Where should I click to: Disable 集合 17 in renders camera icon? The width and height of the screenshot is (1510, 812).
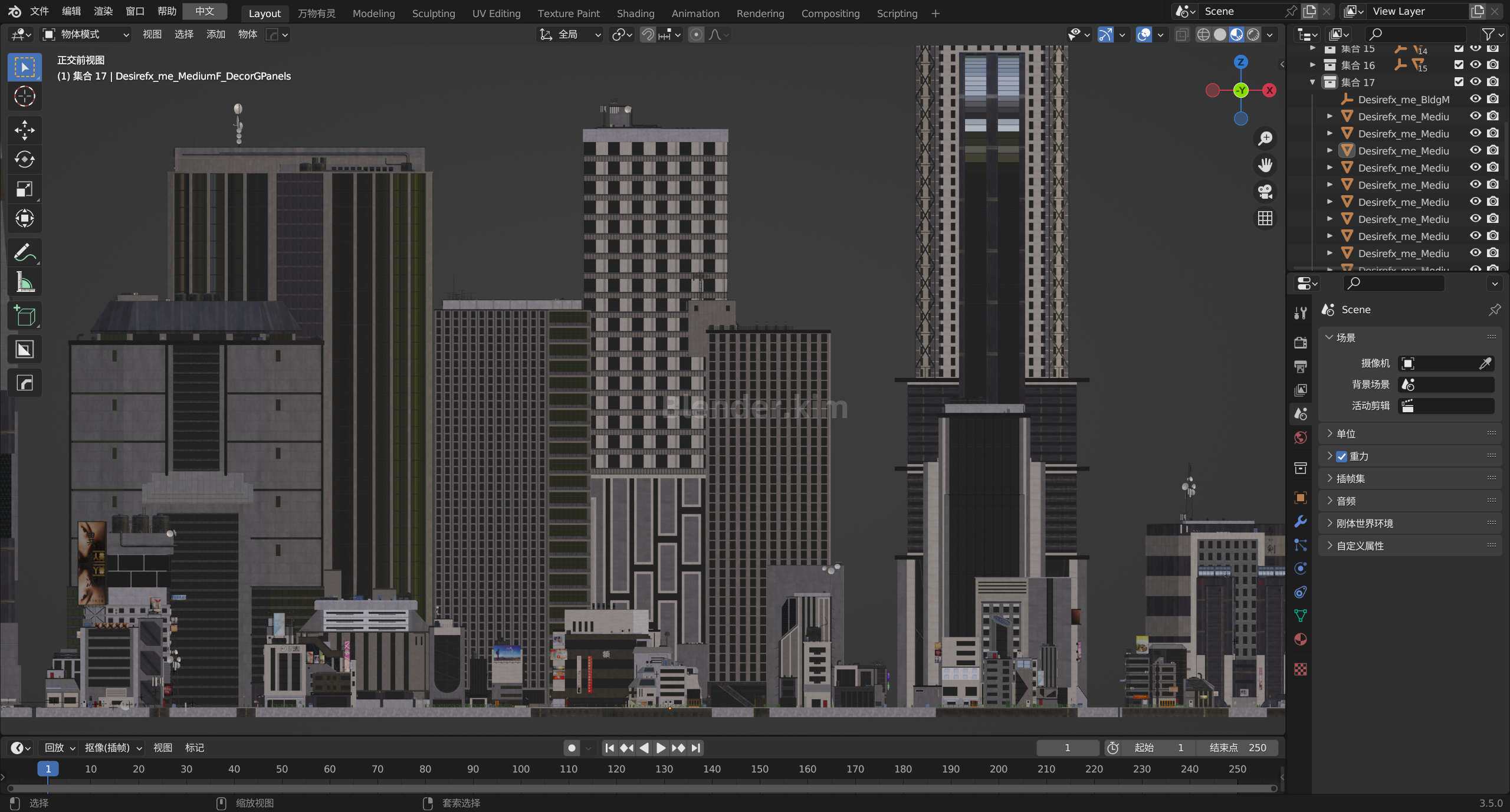(1493, 82)
